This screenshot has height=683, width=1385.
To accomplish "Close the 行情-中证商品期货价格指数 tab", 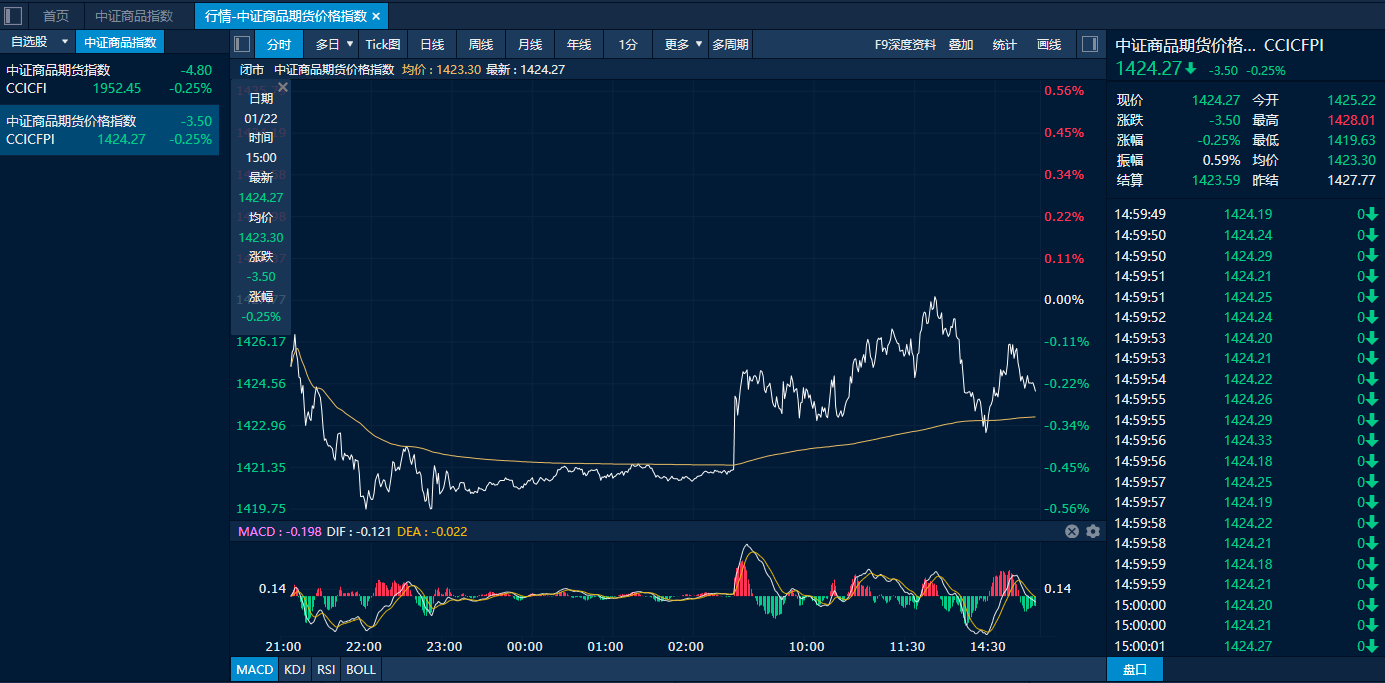I will point(376,16).
